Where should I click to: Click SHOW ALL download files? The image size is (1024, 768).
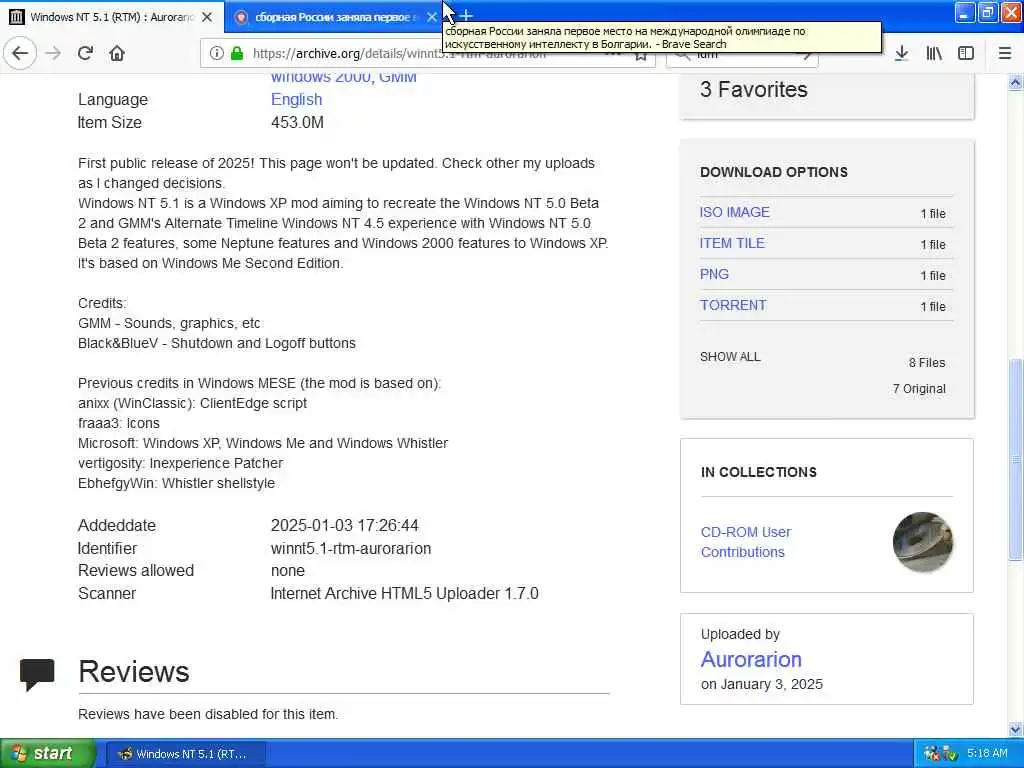point(730,357)
